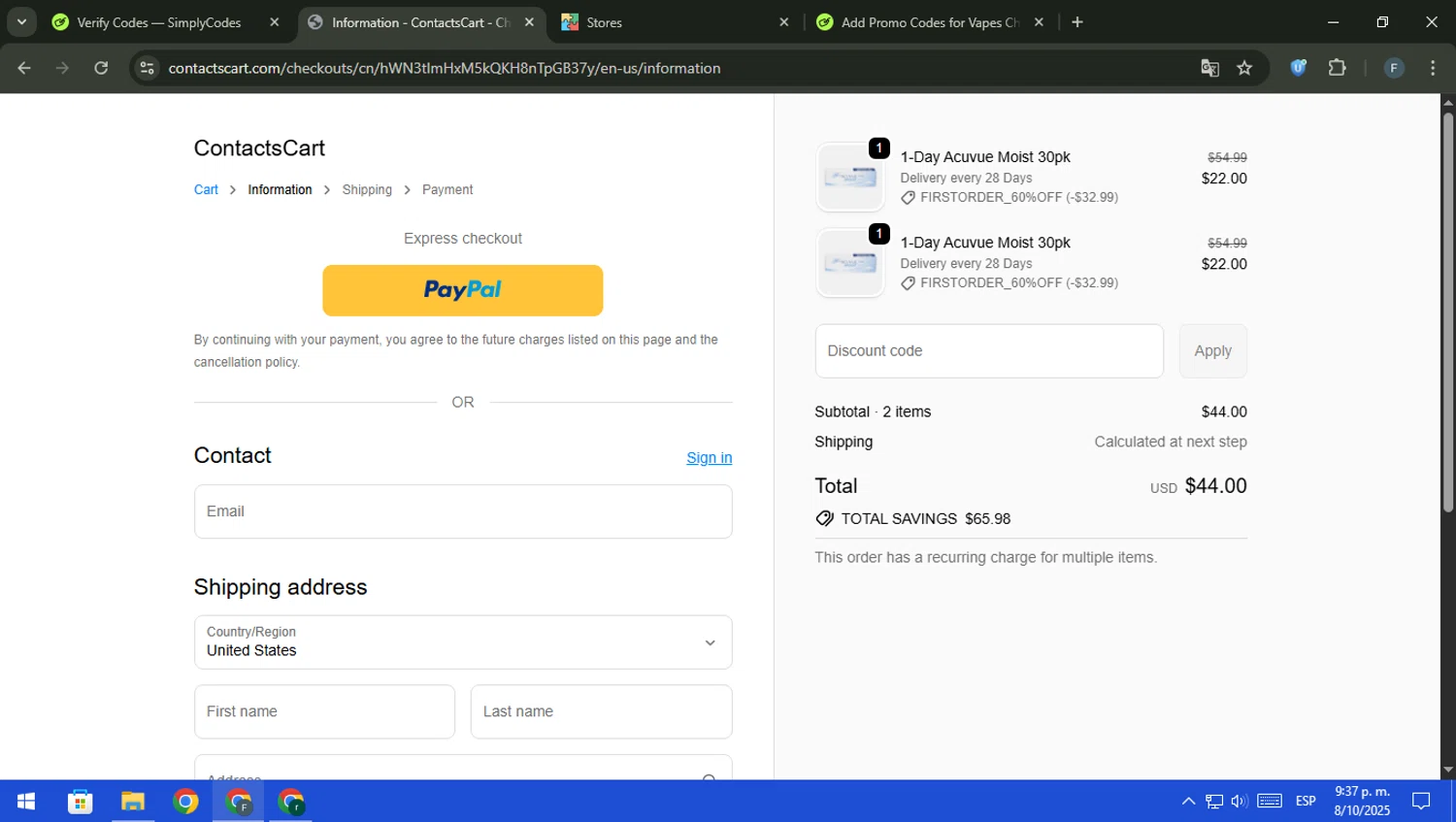Open site information icon in address bar
The height and width of the screenshot is (822, 1456).
click(147, 68)
